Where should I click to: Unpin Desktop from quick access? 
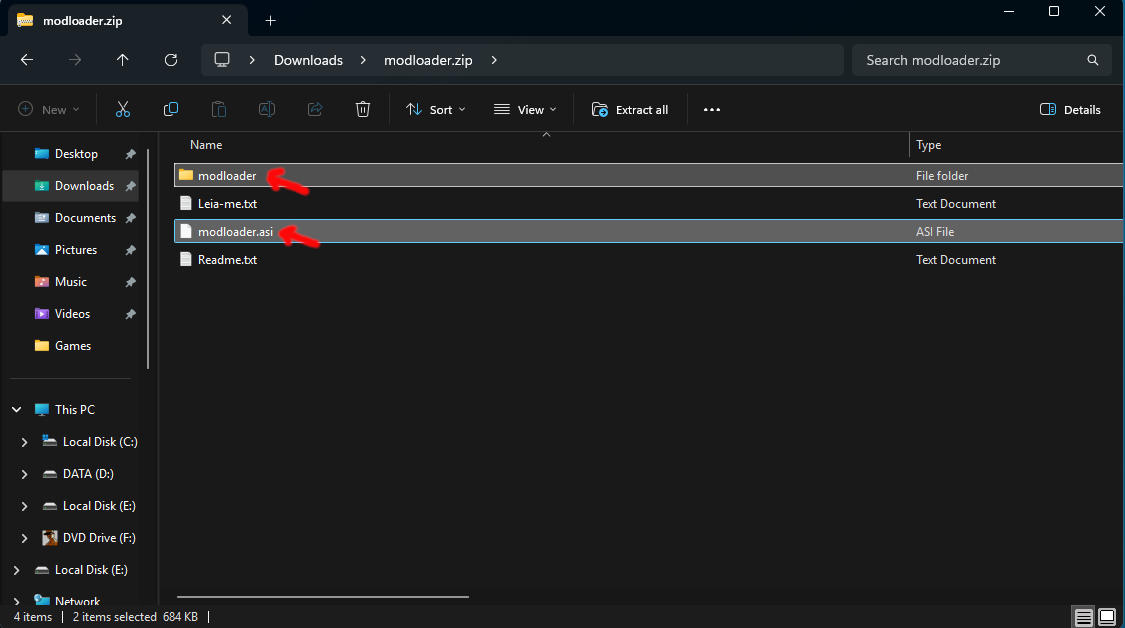pyautogui.click(x=131, y=154)
